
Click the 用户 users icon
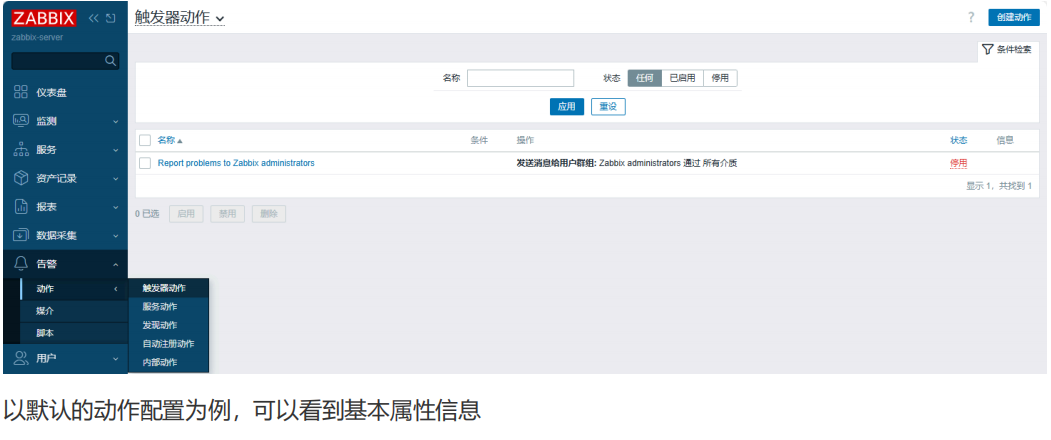point(21,358)
